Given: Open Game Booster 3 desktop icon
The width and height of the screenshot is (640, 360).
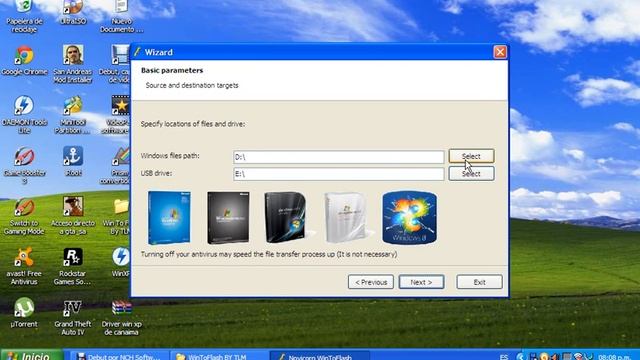Looking at the screenshot, I should tap(24, 165).
